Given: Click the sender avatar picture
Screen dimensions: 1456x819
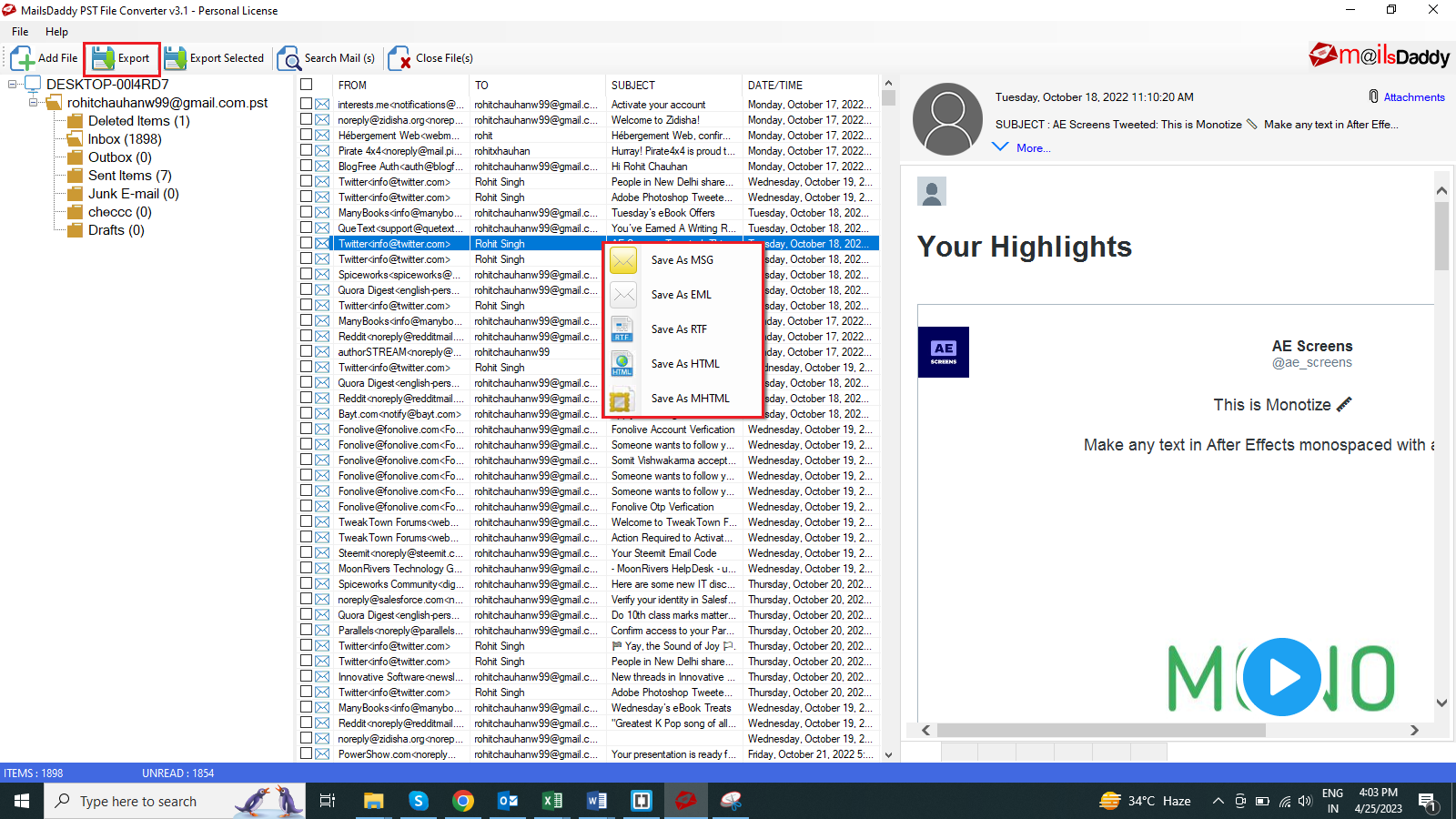Looking at the screenshot, I should [947, 119].
